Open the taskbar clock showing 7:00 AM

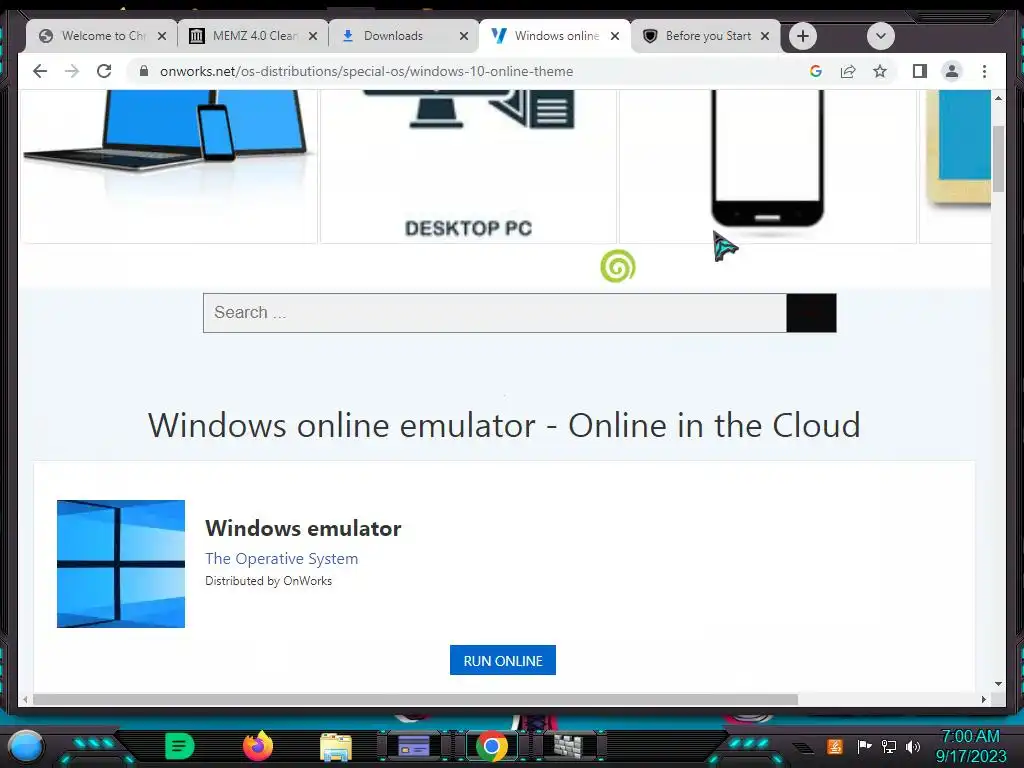(970, 746)
